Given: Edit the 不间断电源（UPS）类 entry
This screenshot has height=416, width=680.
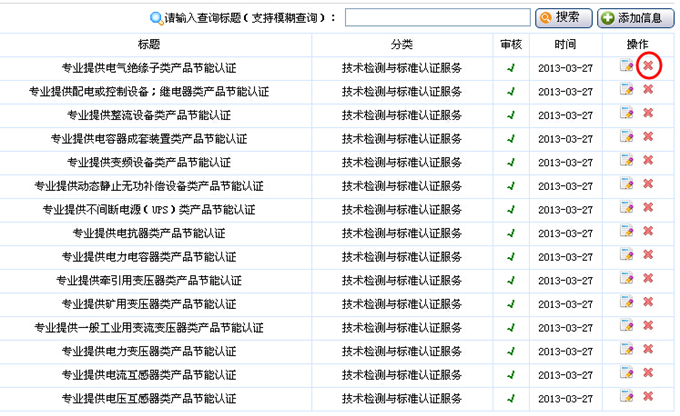Looking at the screenshot, I should click(627, 208).
